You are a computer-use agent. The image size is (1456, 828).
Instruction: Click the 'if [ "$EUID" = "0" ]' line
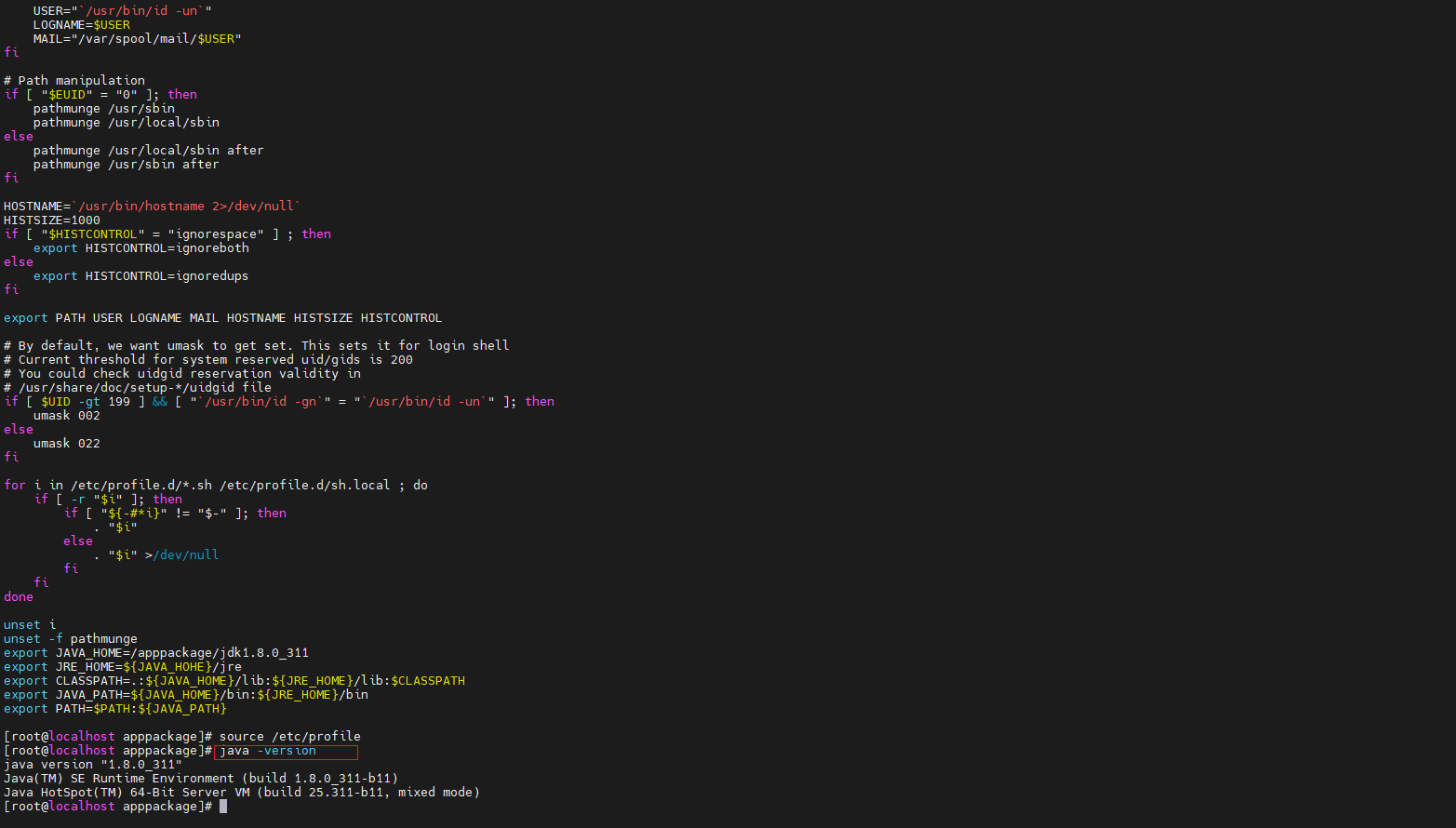point(100,95)
